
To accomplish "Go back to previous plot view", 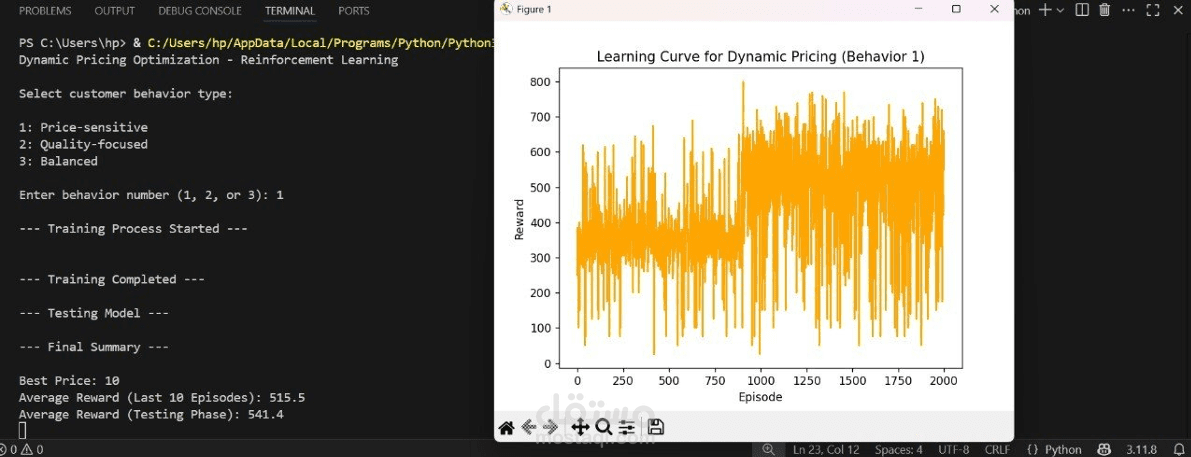I will (x=529, y=427).
